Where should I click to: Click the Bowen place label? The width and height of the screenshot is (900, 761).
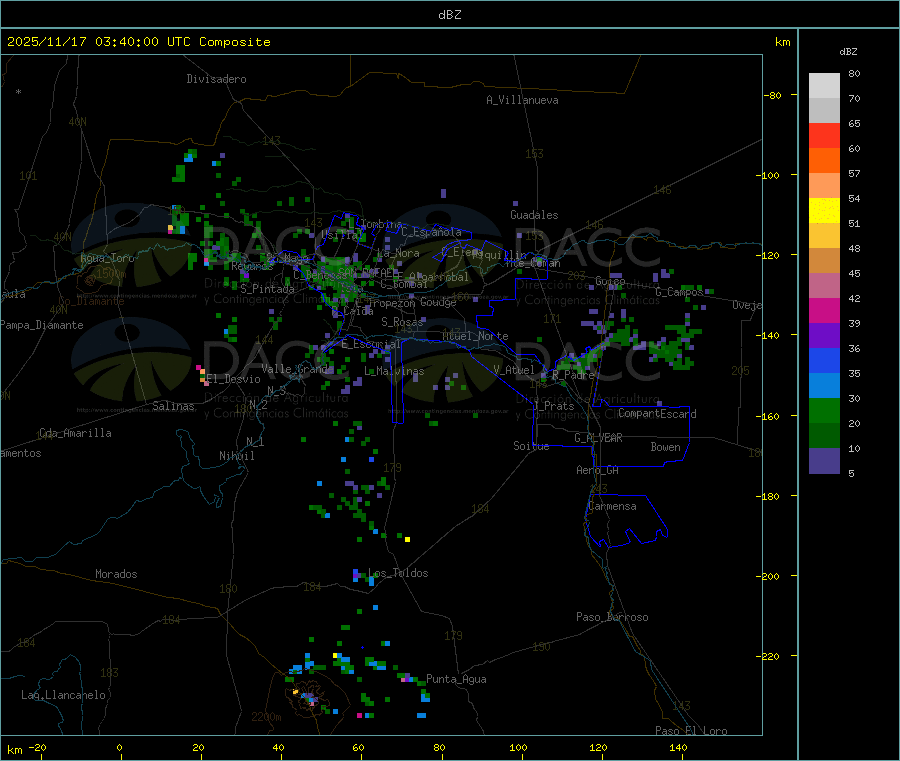tap(665, 447)
